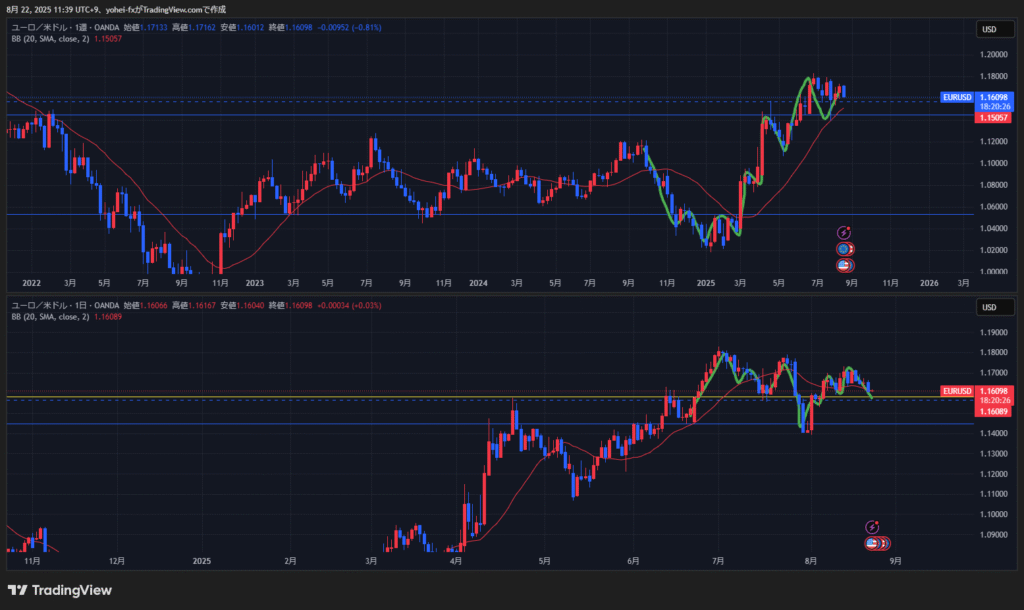
Task: Select the BB indicator legend on the daily chart
Action: pyautogui.click(x=67, y=317)
